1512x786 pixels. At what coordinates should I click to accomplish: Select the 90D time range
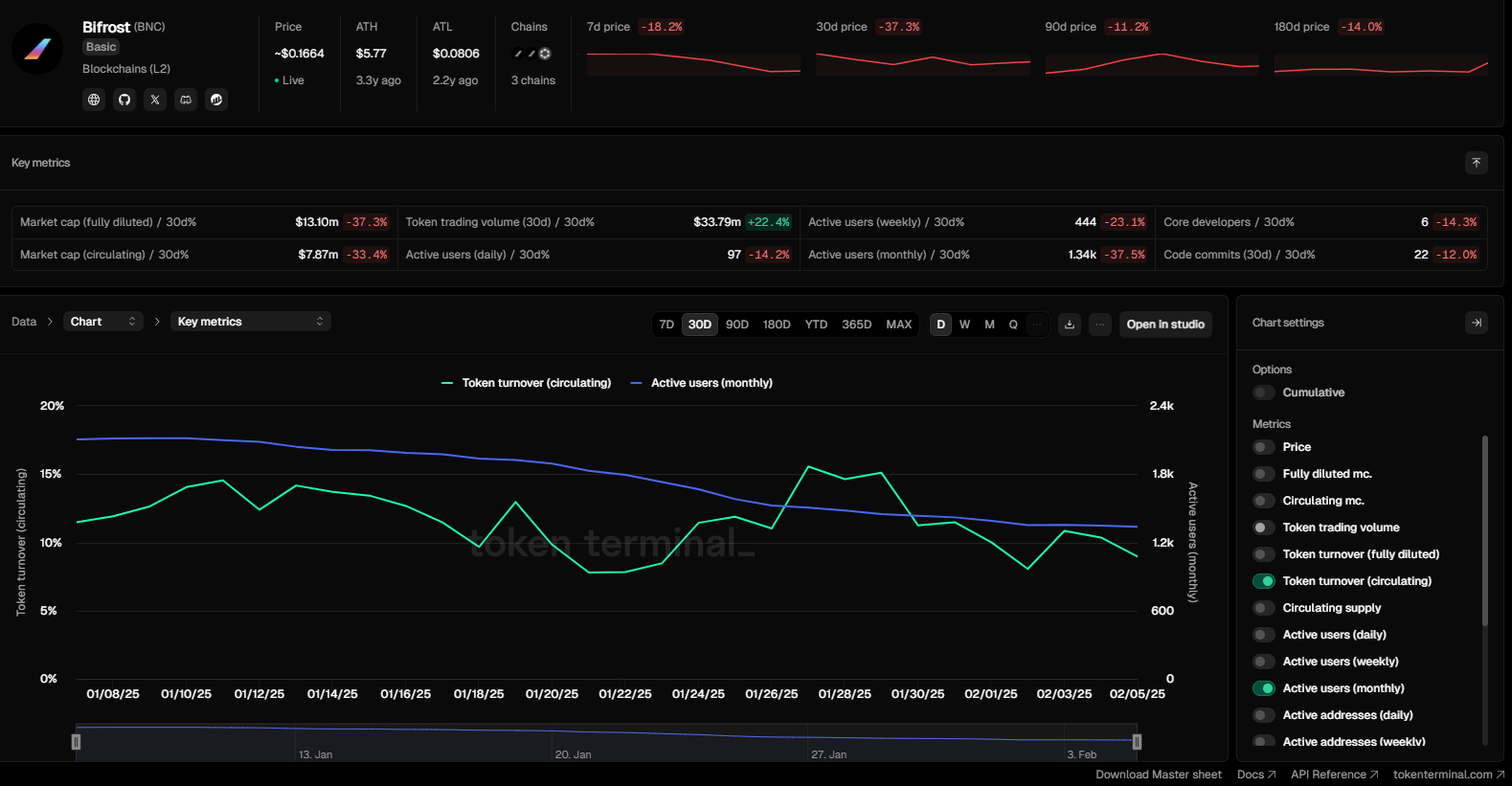[x=737, y=325]
